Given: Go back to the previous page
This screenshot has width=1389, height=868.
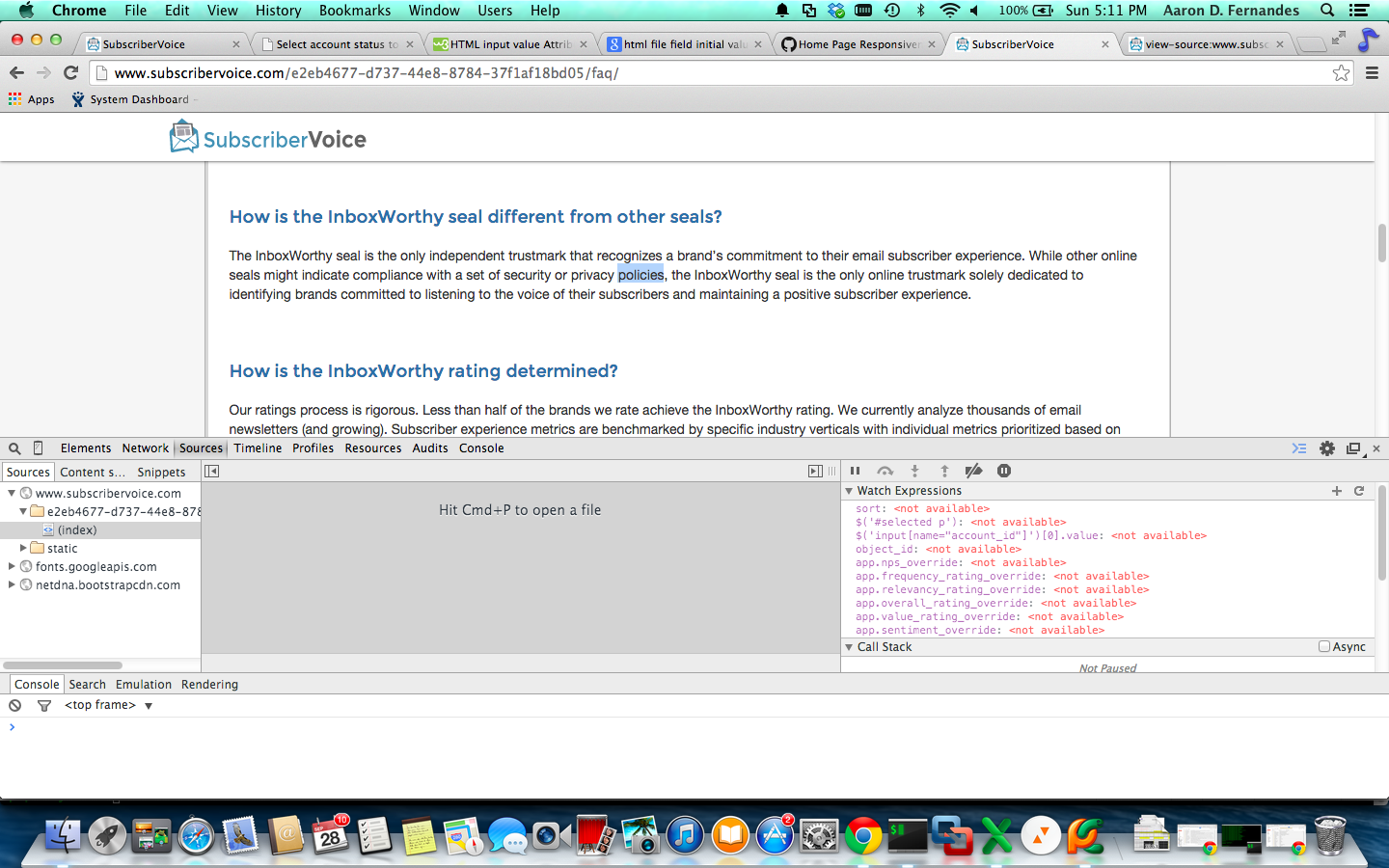Looking at the screenshot, I should pos(16,73).
